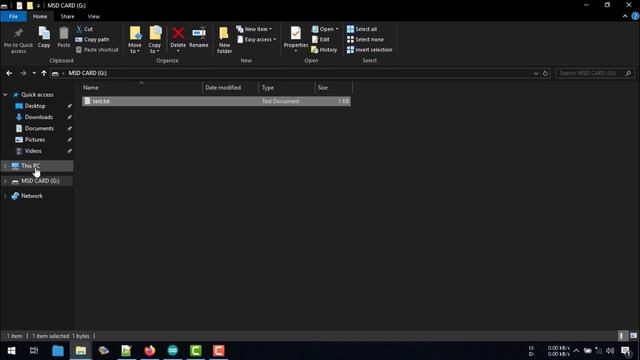This screenshot has height=360, width=640.
Task: Click the Copy ribbon button
Action: pyautogui.click(x=44, y=38)
